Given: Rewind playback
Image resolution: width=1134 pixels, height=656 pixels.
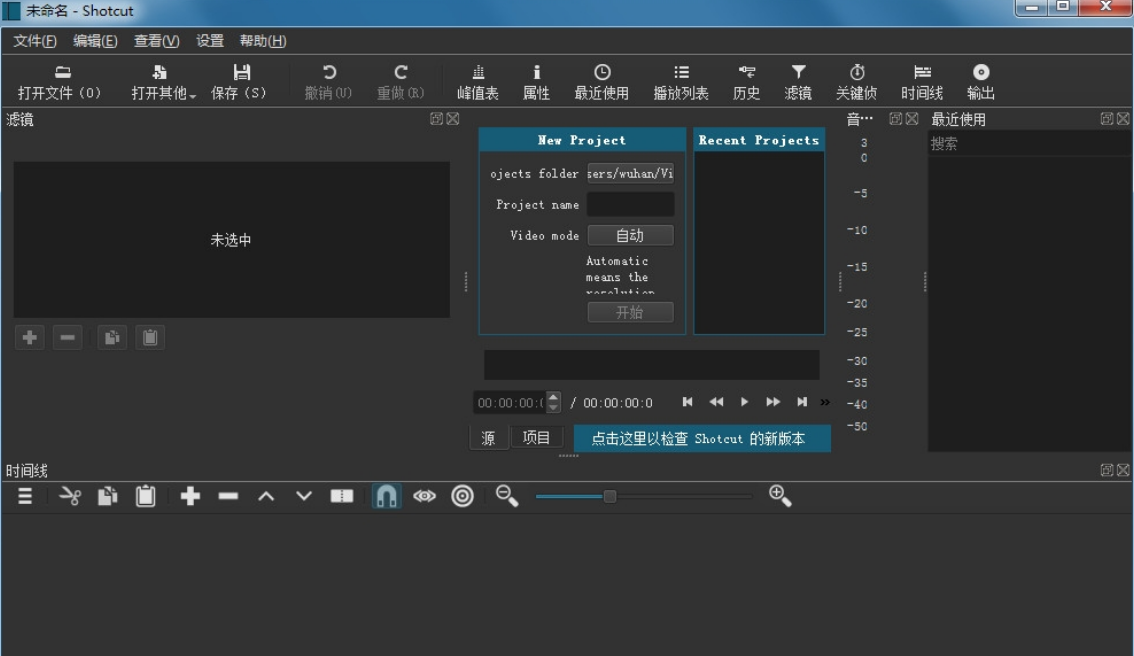Looking at the screenshot, I should (716, 402).
